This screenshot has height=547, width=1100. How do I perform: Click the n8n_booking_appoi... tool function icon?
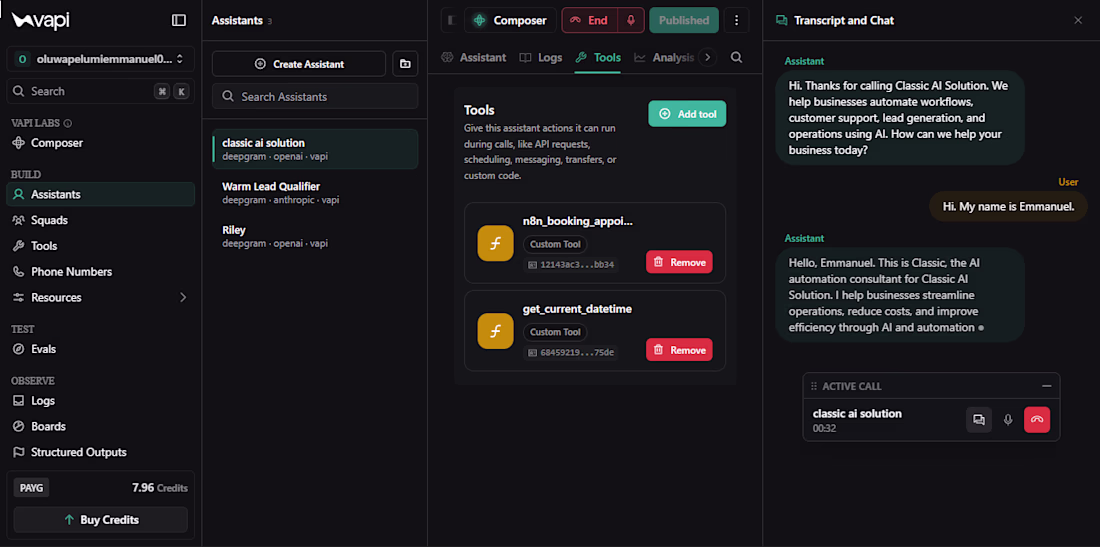point(495,243)
